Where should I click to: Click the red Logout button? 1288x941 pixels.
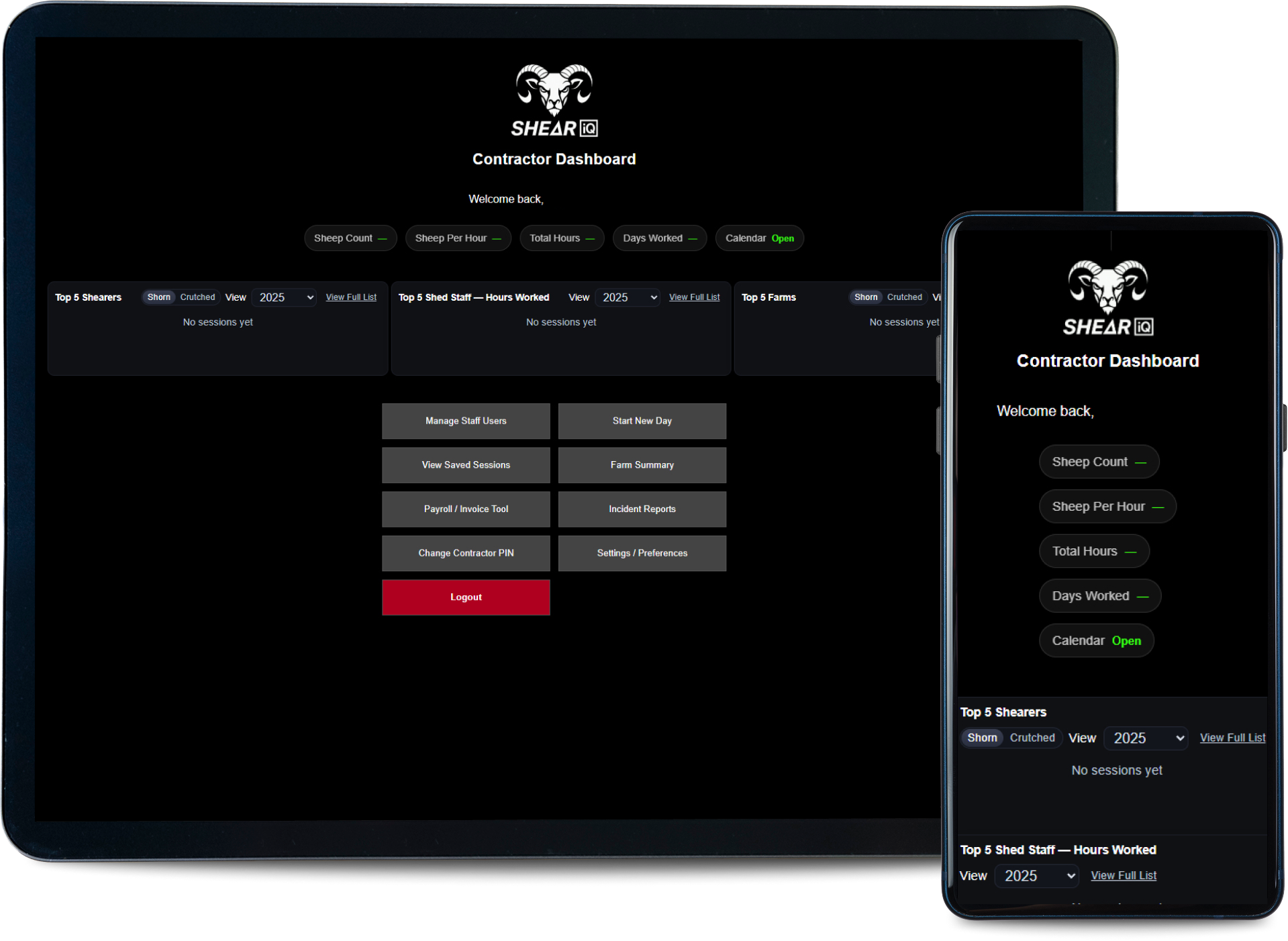click(x=466, y=597)
